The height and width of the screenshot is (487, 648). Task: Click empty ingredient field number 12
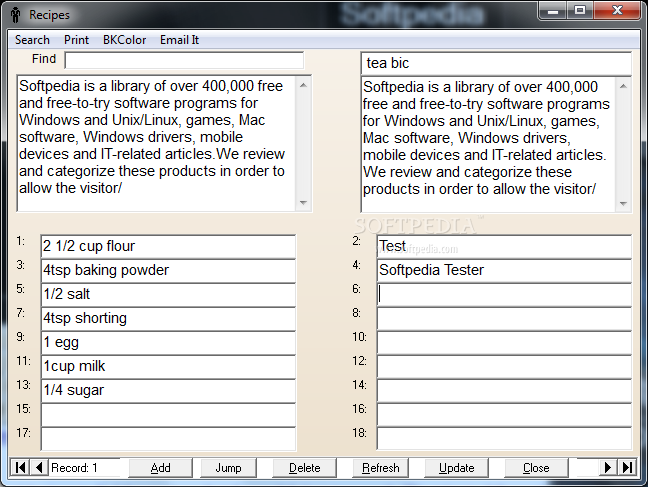coord(504,366)
